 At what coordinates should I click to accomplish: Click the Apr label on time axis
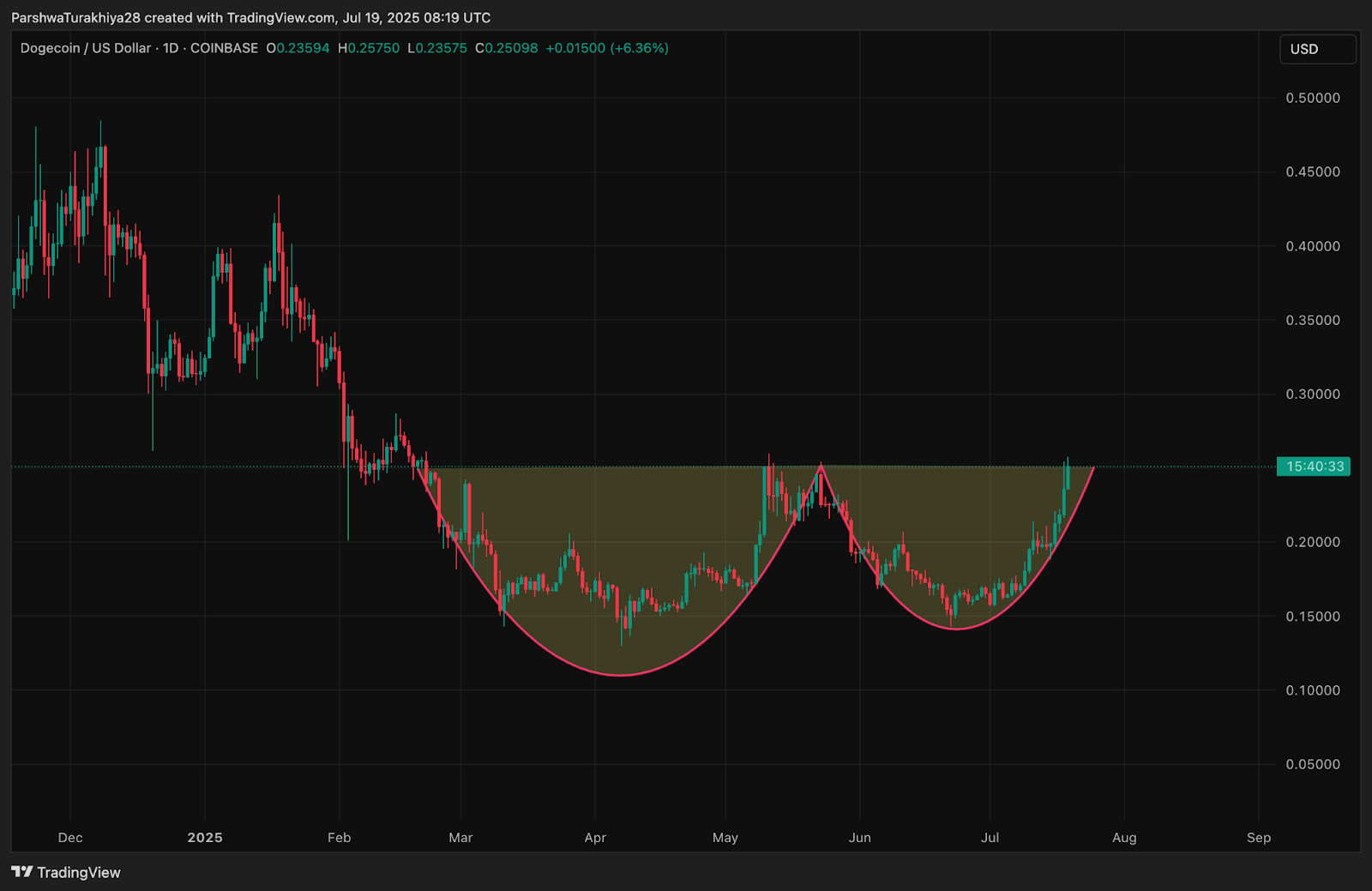tap(595, 838)
